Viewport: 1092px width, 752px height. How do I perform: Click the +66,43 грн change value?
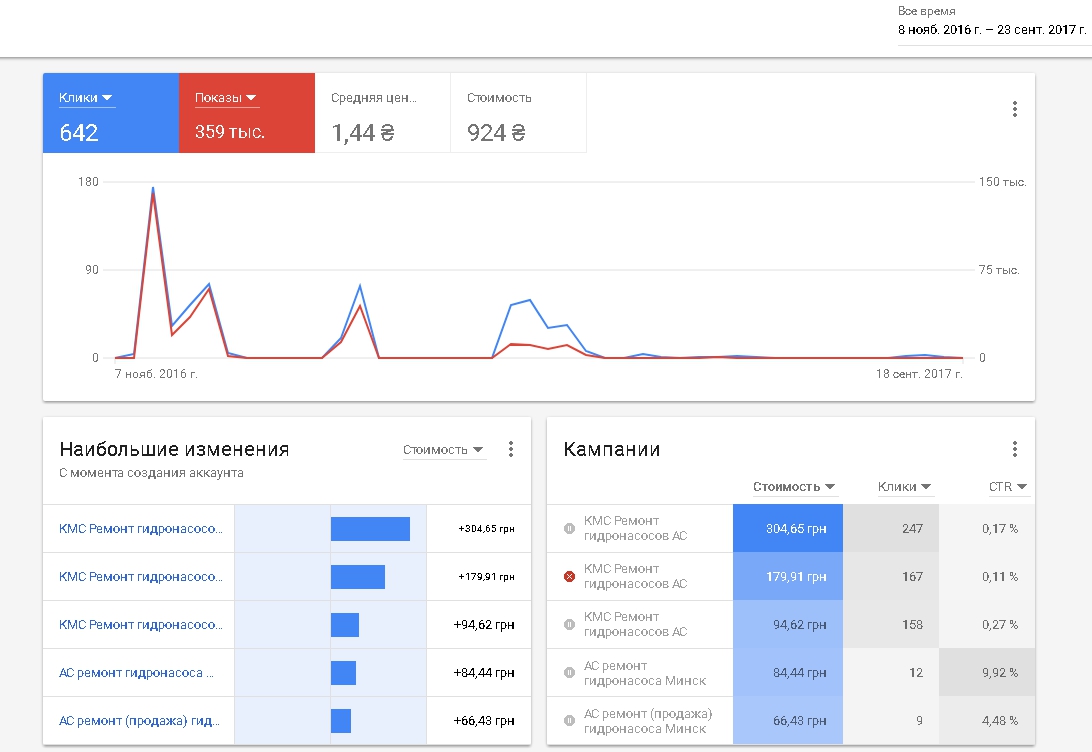(484, 721)
